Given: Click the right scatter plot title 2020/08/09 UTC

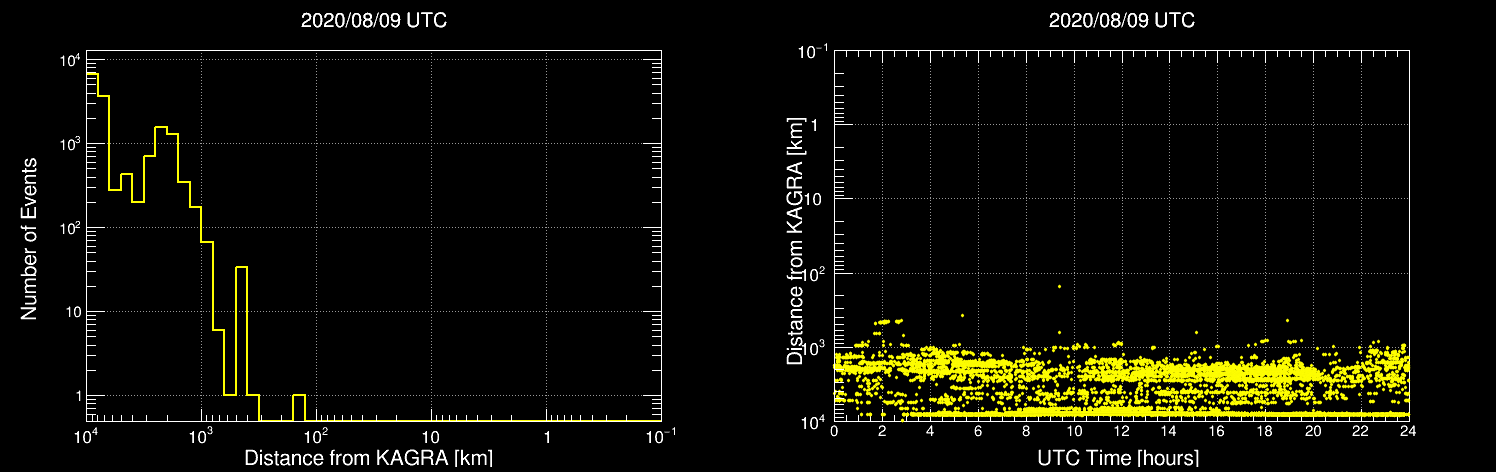Looking at the screenshot, I should (1121, 20).
